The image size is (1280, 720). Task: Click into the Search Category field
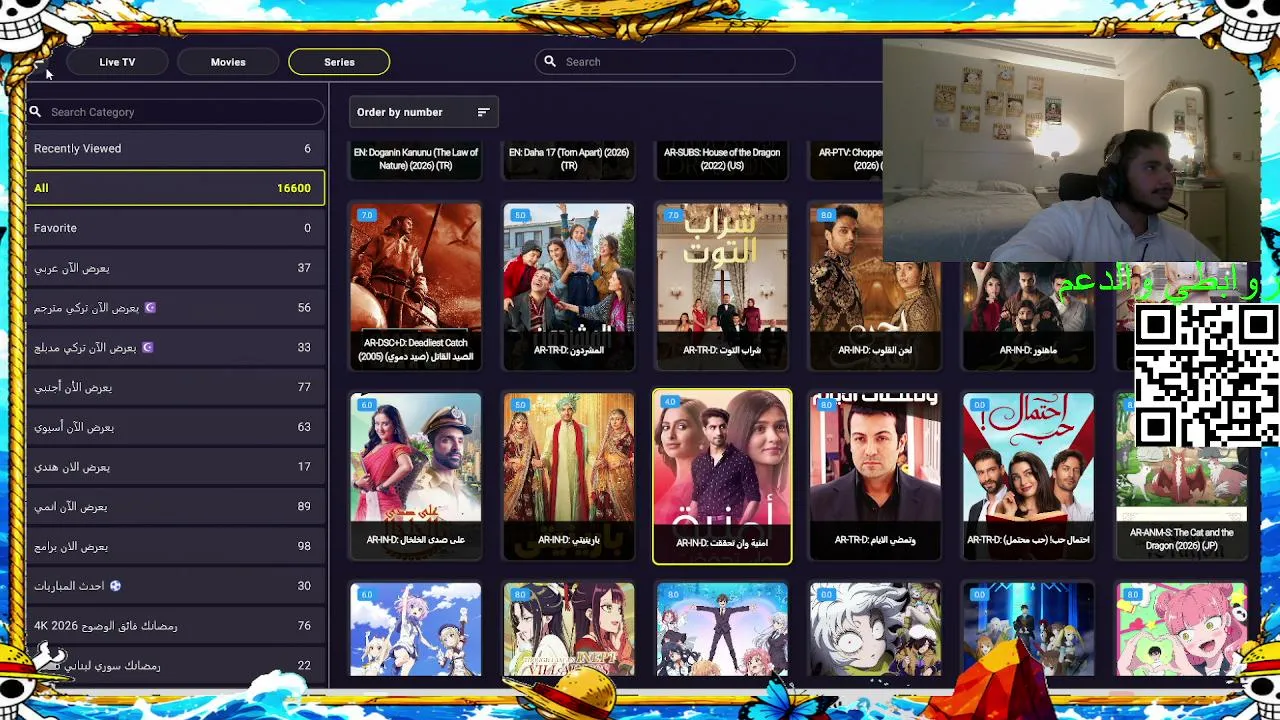[175, 112]
